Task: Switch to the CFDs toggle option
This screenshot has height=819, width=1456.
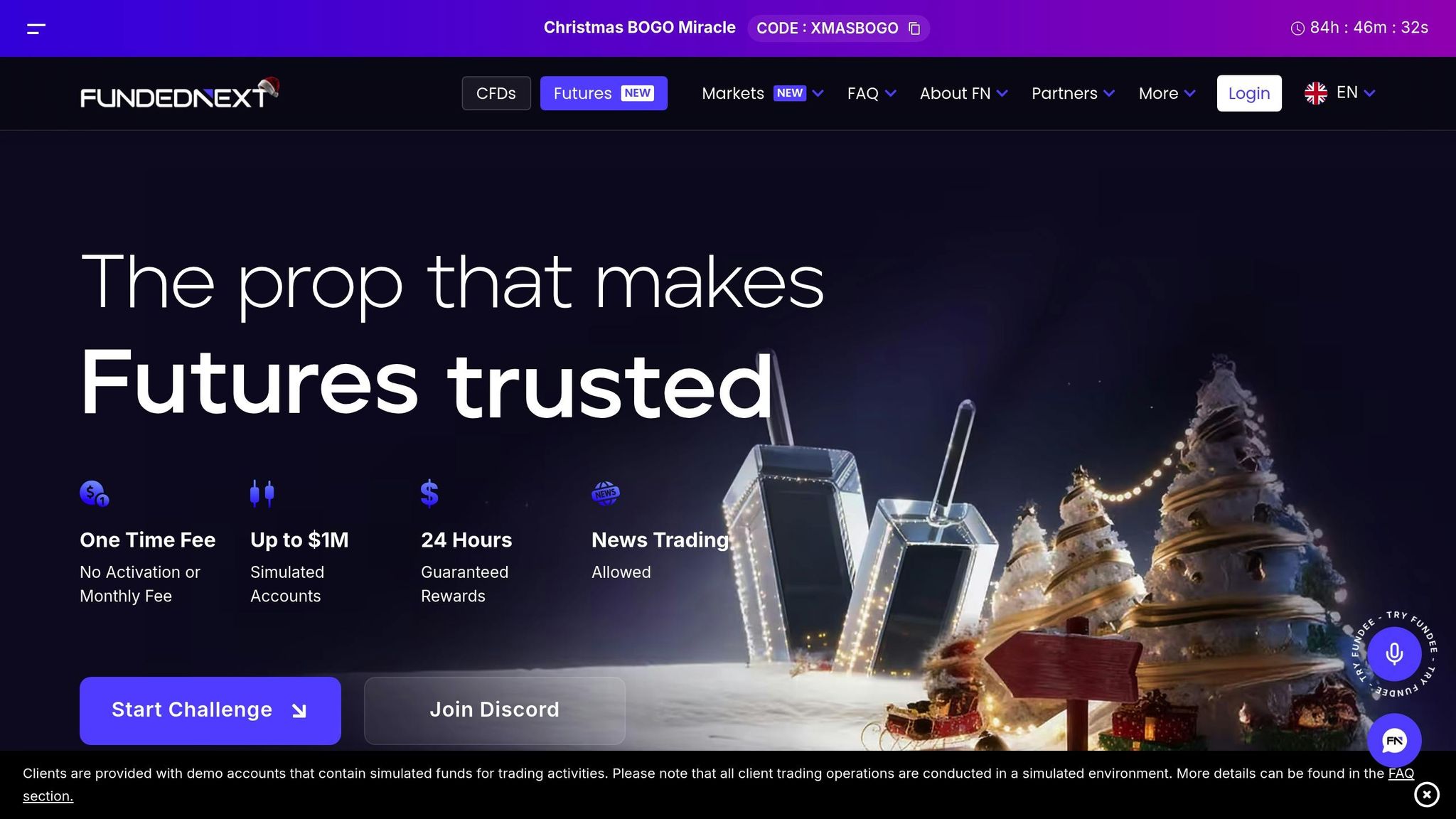Action: 496,93
